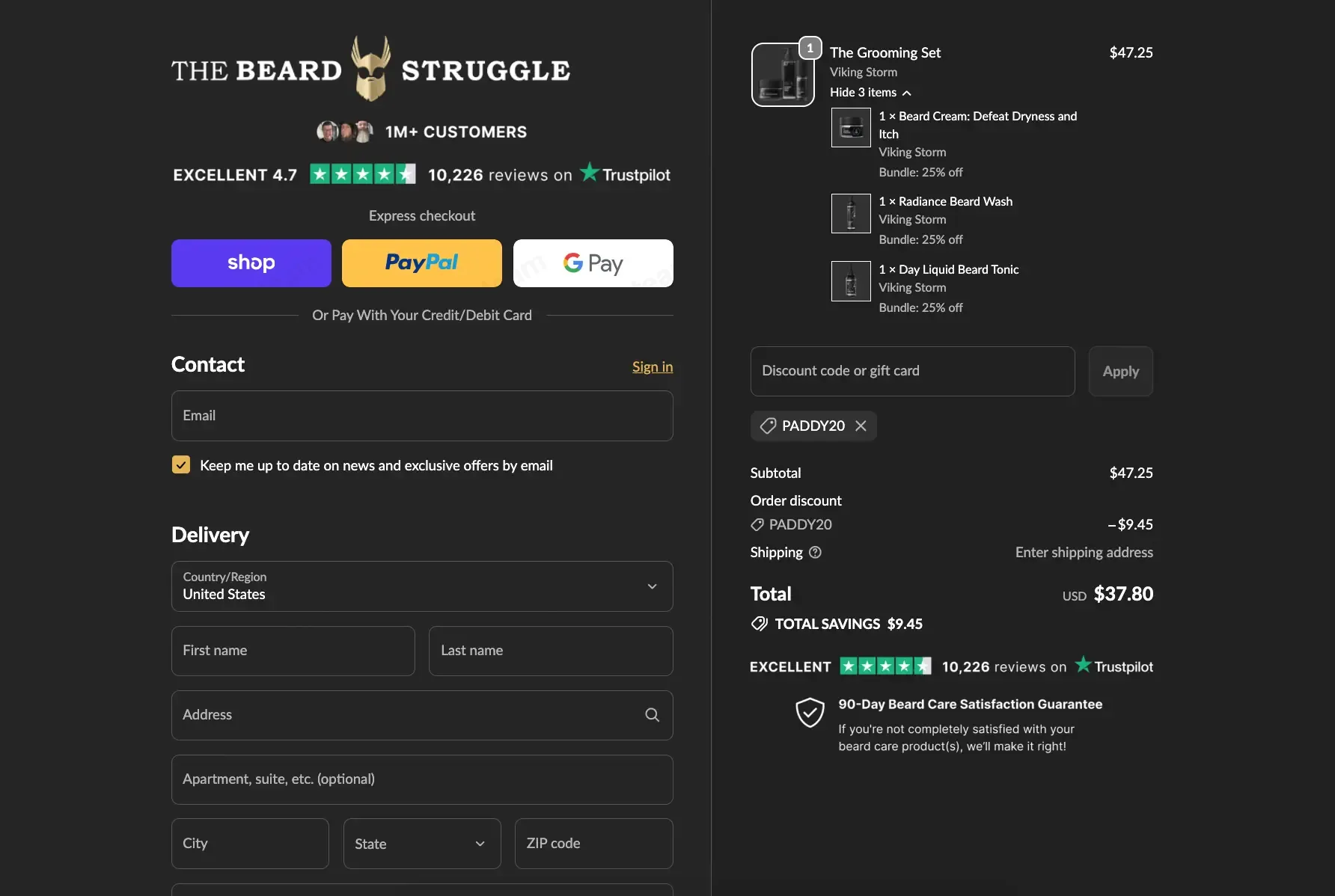Click the Apply discount button
1335x896 pixels.
(x=1121, y=371)
